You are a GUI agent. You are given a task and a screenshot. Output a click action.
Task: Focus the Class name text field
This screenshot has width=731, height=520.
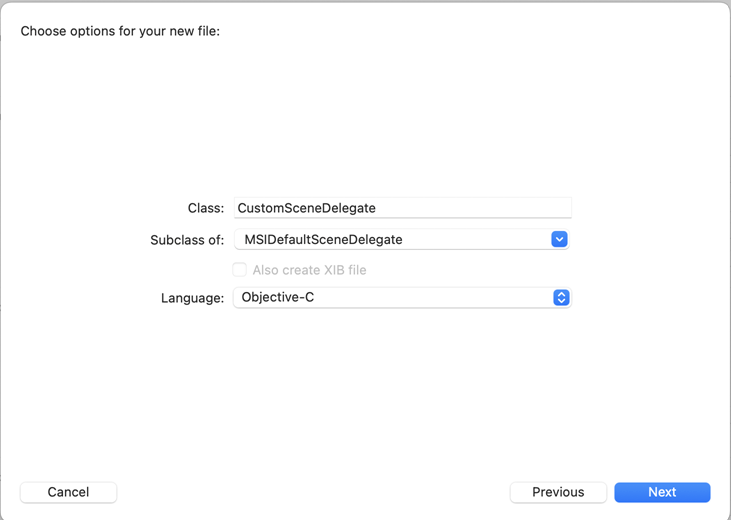point(402,208)
